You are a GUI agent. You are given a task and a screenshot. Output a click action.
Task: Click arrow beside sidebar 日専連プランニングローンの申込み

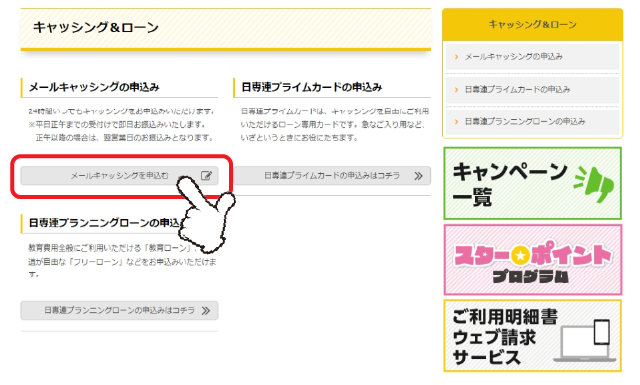tap(456, 121)
